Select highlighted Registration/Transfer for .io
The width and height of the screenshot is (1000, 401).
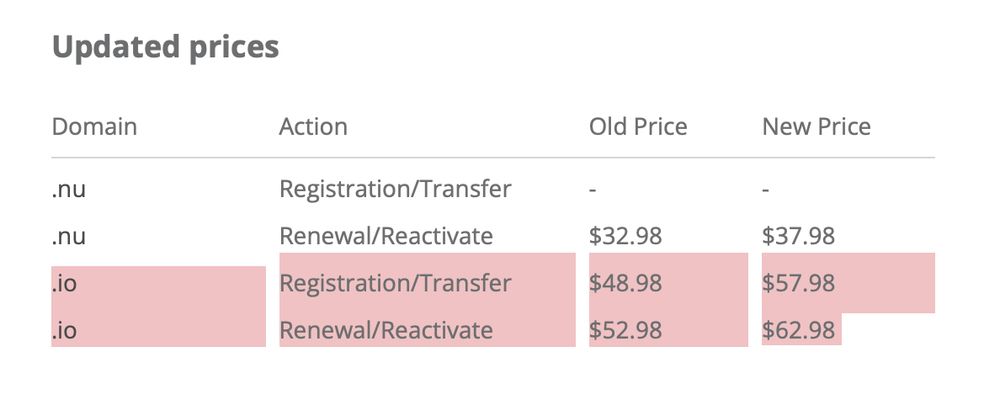coord(395,283)
